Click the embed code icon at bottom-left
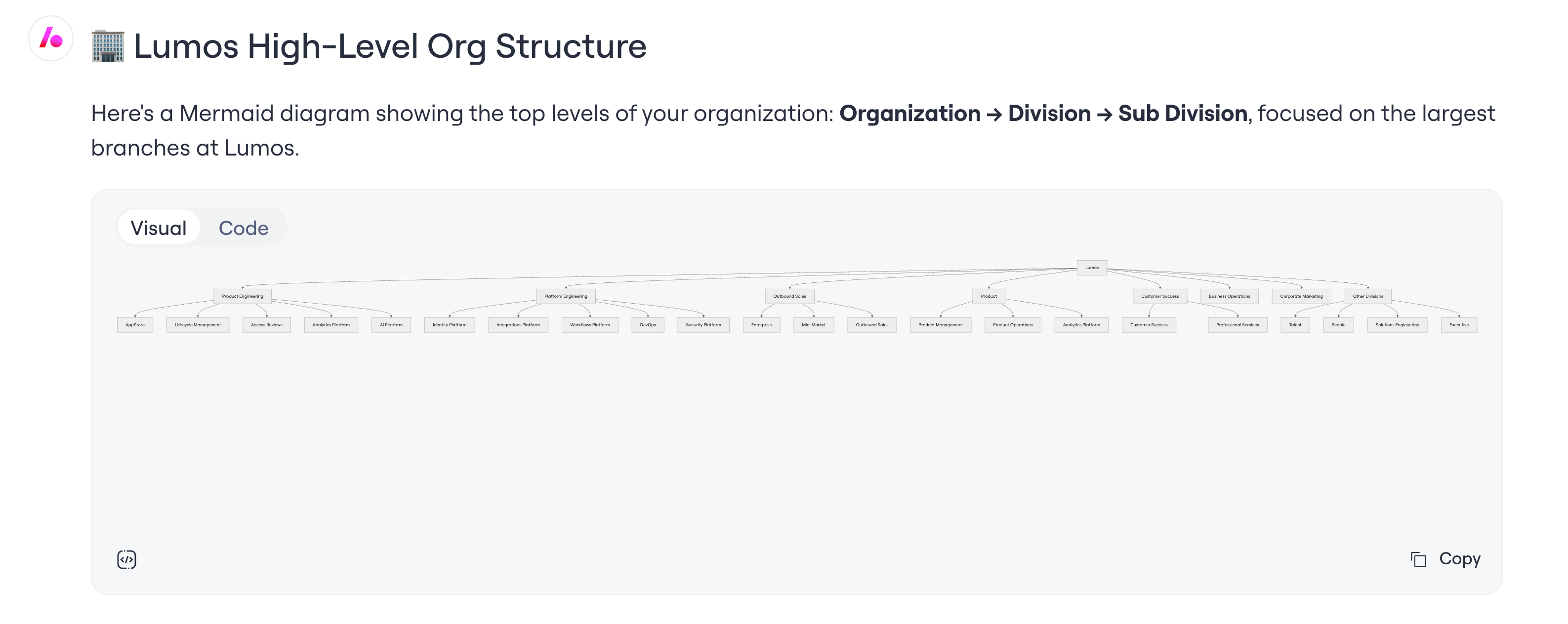 tap(126, 559)
